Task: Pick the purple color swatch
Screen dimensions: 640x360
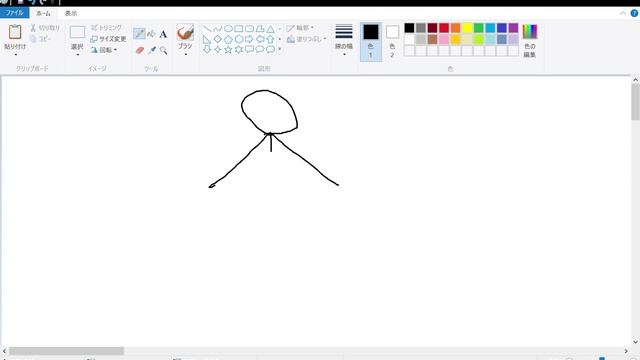Action: click(x=513, y=28)
